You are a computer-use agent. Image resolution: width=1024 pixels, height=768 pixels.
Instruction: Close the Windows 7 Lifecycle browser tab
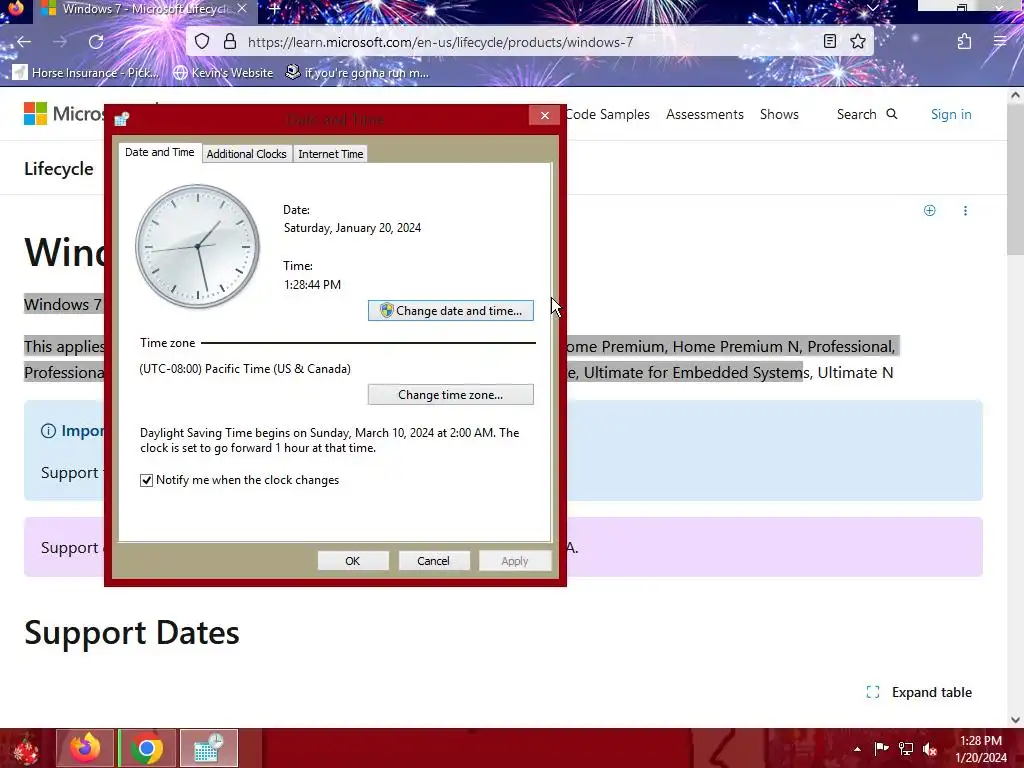(x=242, y=8)
